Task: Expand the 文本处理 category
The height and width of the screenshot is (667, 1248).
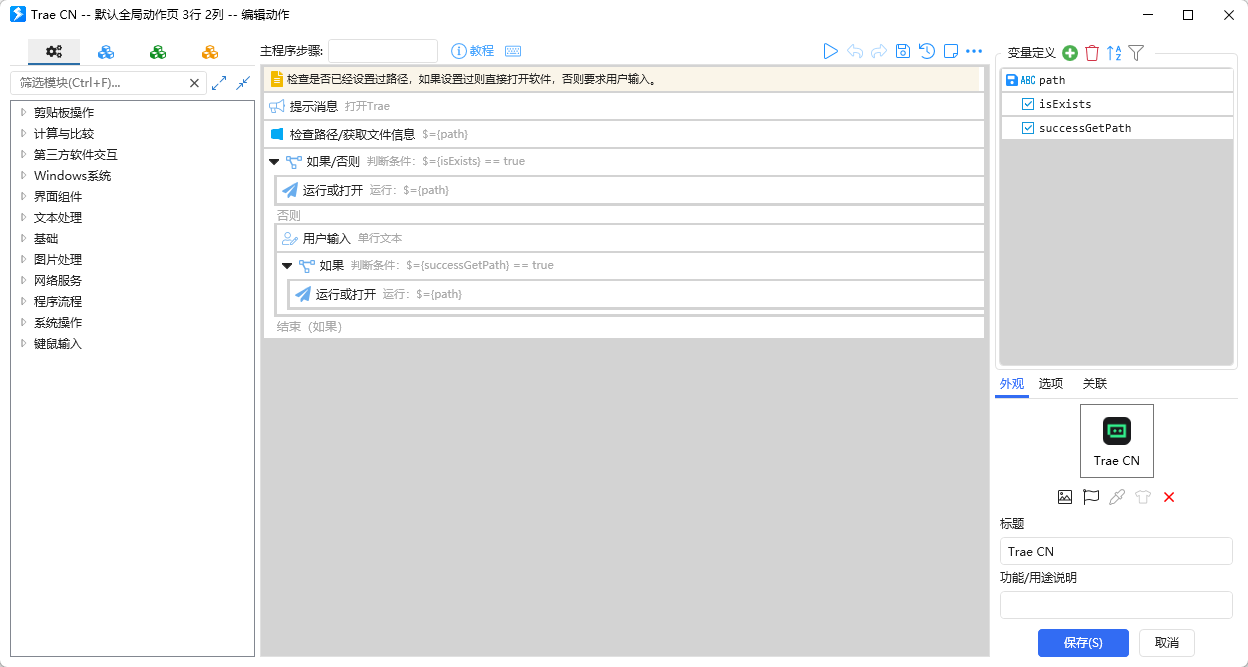Action: pos(24,217)
